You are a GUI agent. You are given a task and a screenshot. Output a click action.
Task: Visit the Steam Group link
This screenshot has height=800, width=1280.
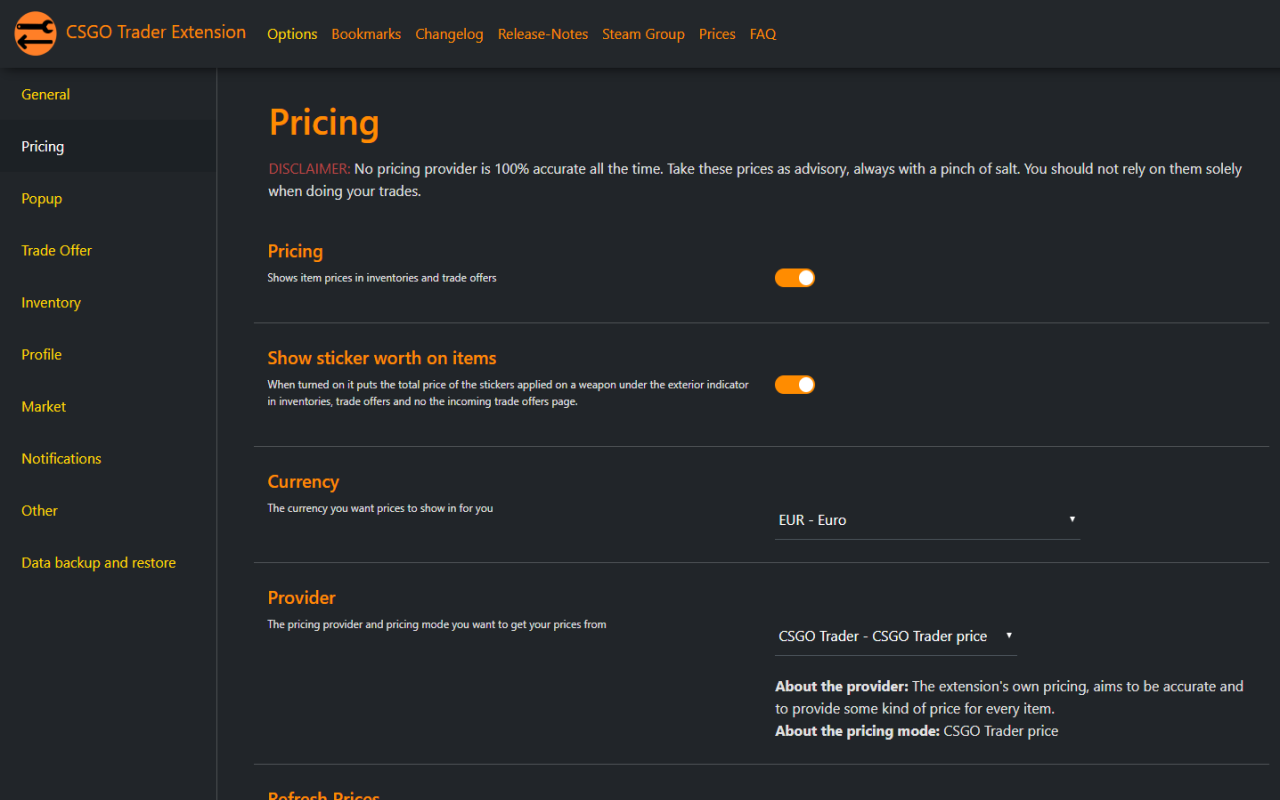tap(643, 34)
